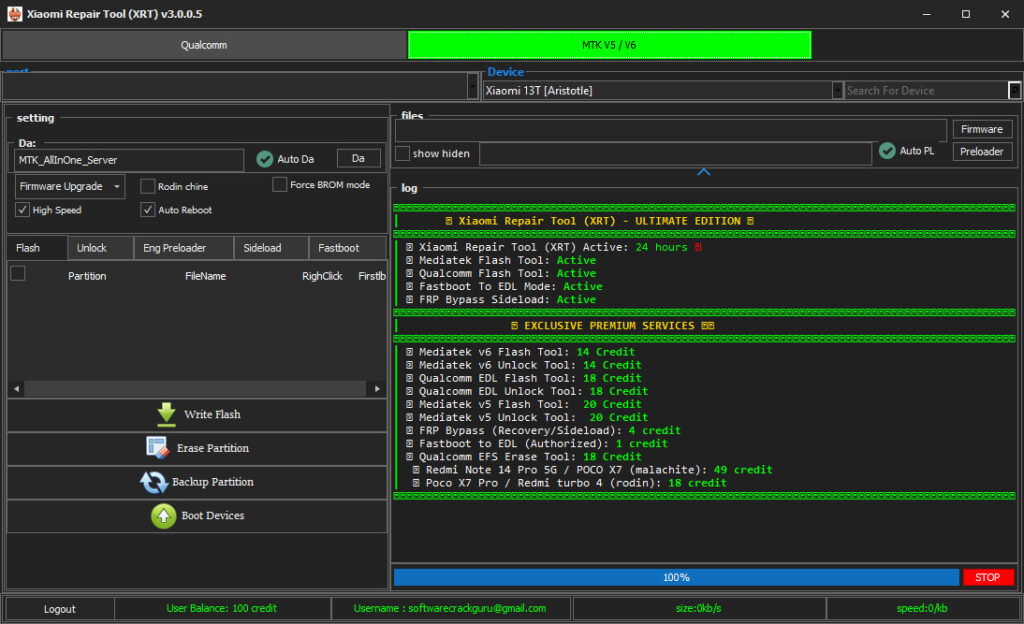Open the Firmware Upgrade dropdown

point(70,187)
